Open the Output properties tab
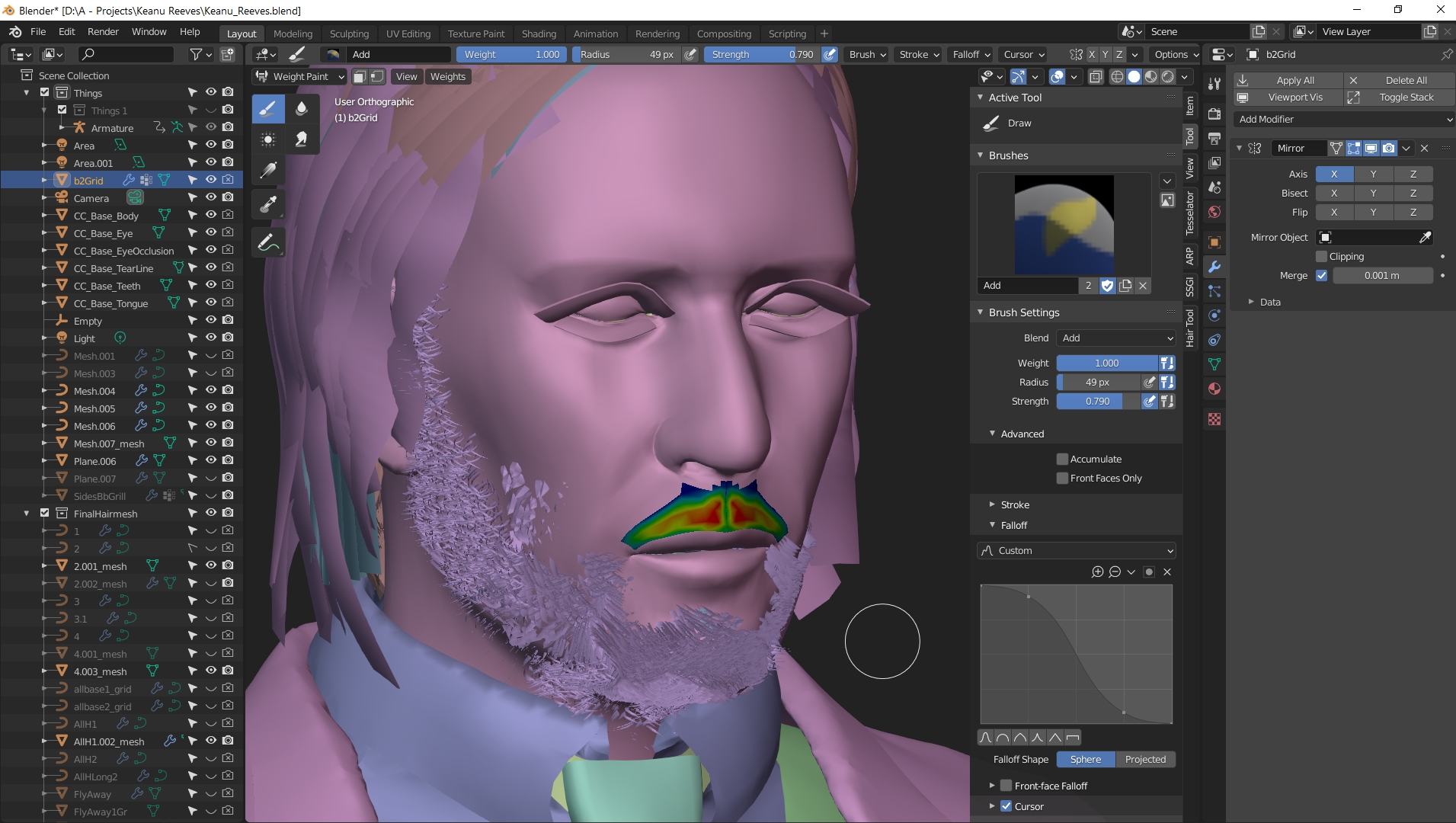Viewport: 1456px width, 823px height. click(1214, 138)
